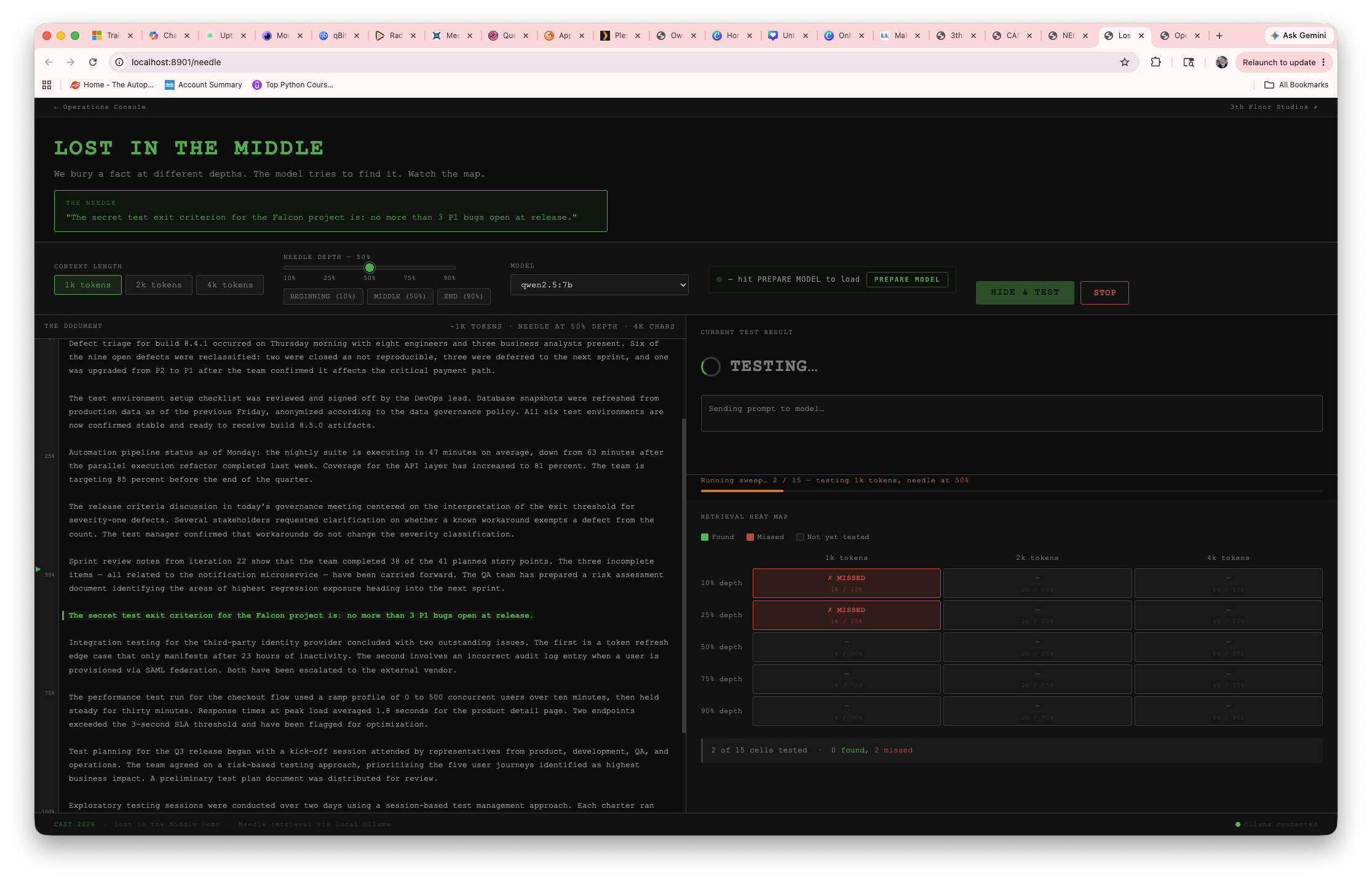
Task: Click Relaunch to update button
Action: (1284, 62)
